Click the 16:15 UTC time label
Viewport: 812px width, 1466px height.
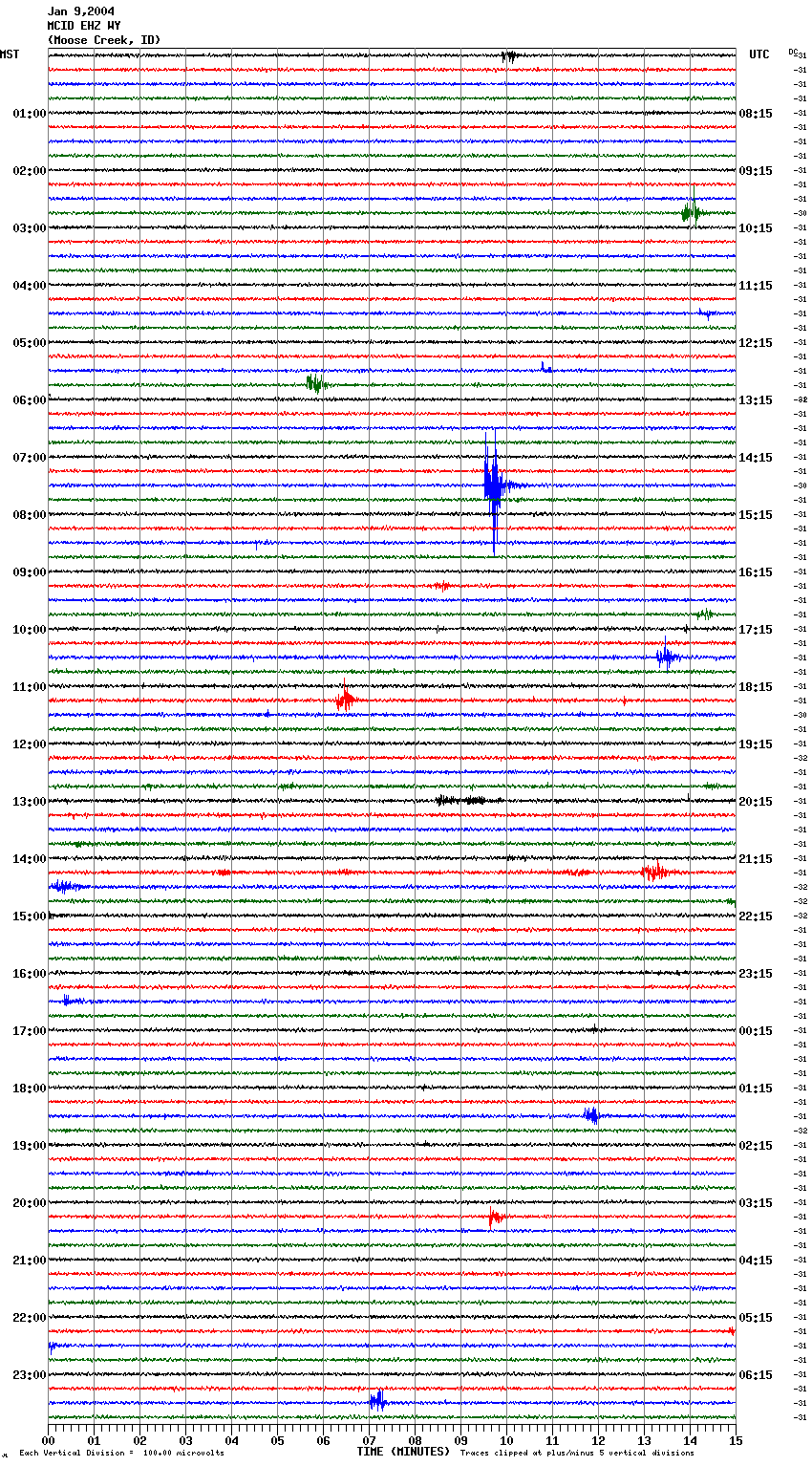click(x=756, y=572)
